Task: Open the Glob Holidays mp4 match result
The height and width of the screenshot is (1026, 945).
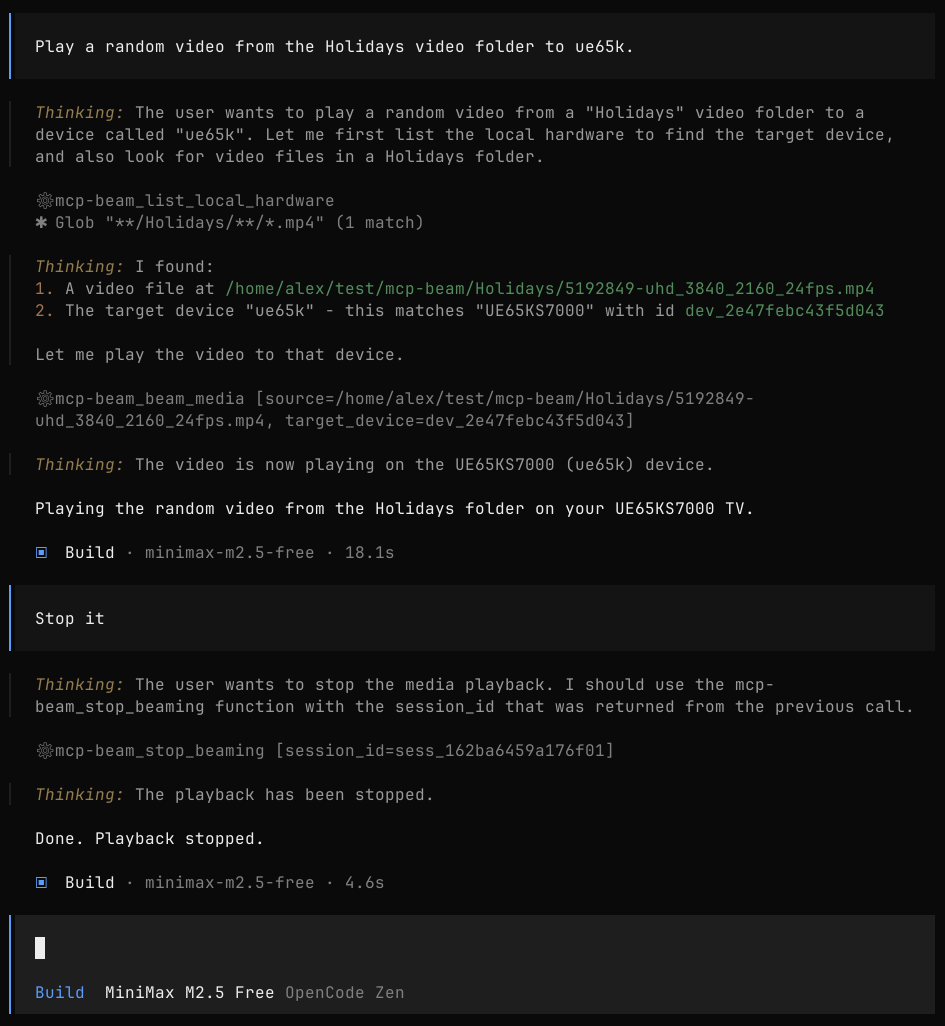Action: click(x=230, y=223)
